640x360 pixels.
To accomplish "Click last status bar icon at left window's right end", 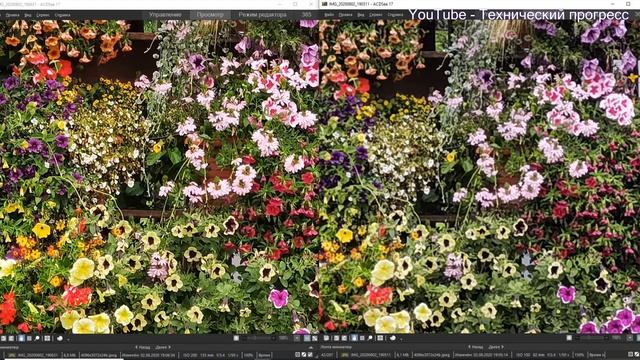I will coord(310,354).
